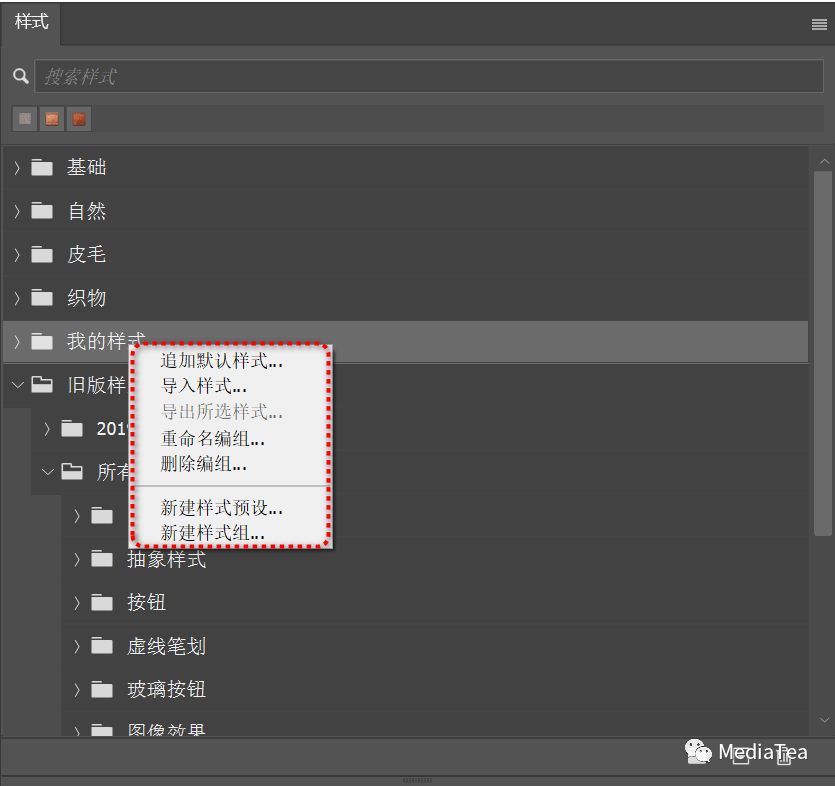835x786 pixels.
Task: Choose 重命名编组... from context menu
Action: tap(212, 438)
